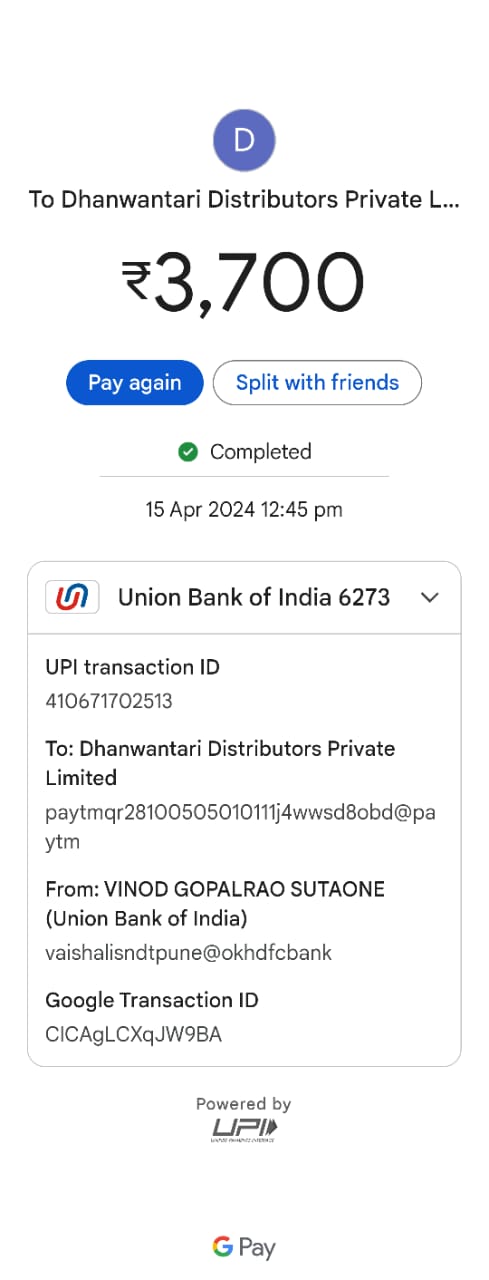Select the Google Transaction ID CICAgLCXqJW9BA
The width and height of the screenshot is (489, 1280).
133,1034
